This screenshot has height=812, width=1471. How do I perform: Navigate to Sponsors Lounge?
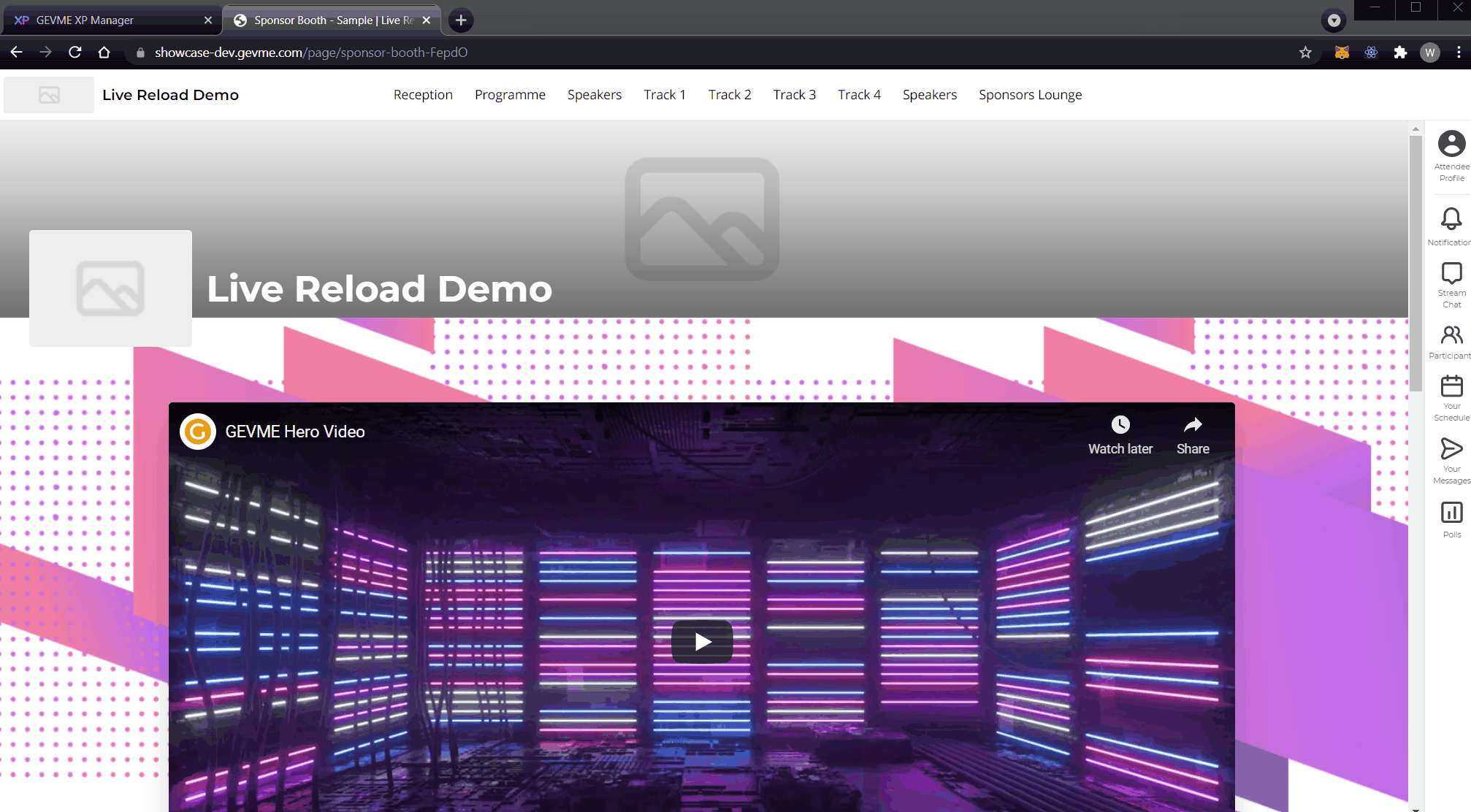[1030, 95]
